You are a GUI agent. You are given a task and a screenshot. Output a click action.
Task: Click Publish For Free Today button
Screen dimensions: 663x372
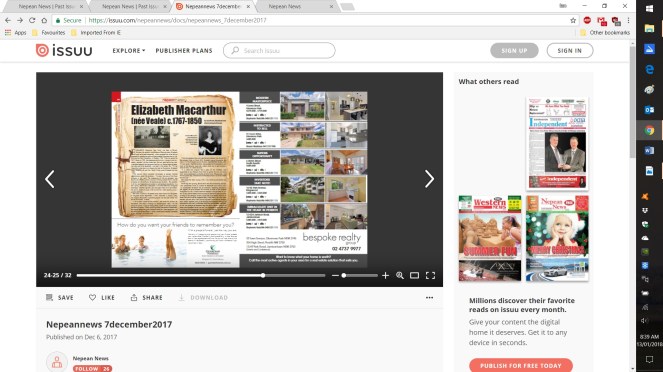tap(521, 366)
